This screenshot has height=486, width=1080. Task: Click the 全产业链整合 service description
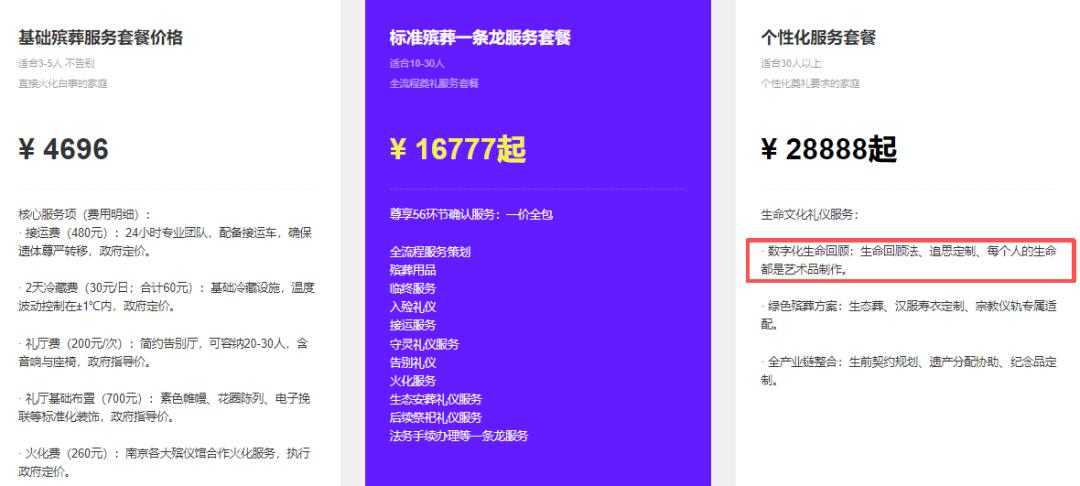(908, 370)
